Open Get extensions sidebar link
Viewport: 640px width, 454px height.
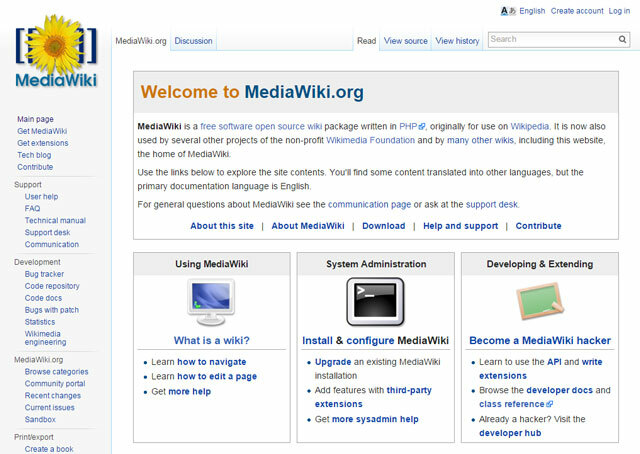click(42, 143)
